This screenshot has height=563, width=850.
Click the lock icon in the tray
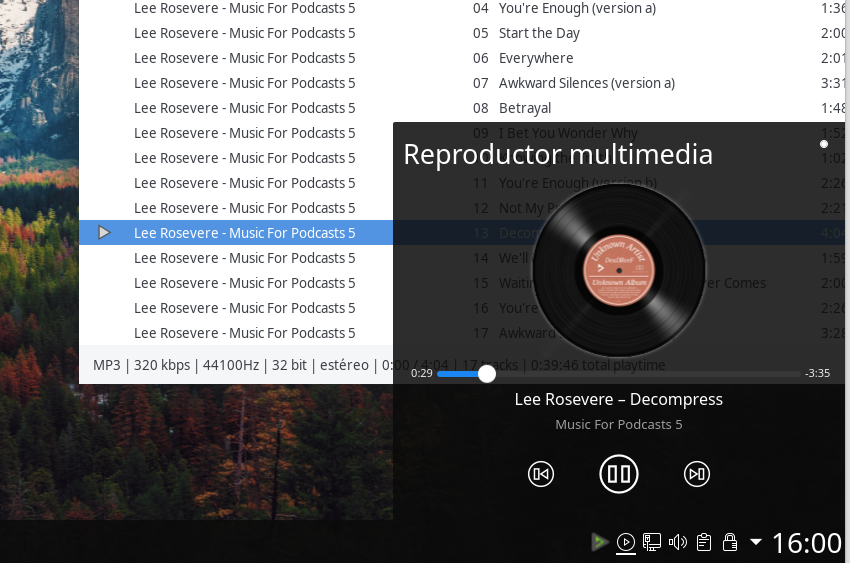coord(730,542)
